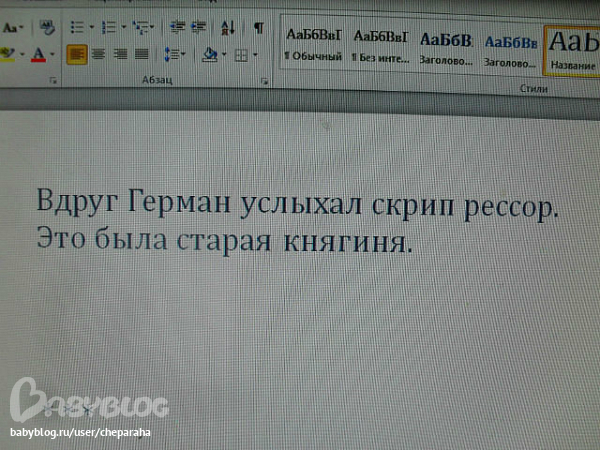Viewport: 600px width, 450px height.
Task: Click the multilevel list icon
Action: (139, 27)
